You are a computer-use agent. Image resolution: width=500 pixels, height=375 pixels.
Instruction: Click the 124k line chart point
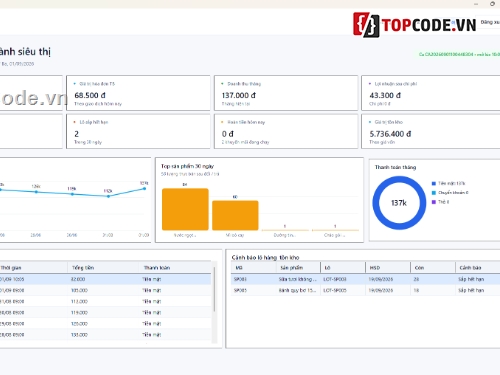[x=36, y=192]
